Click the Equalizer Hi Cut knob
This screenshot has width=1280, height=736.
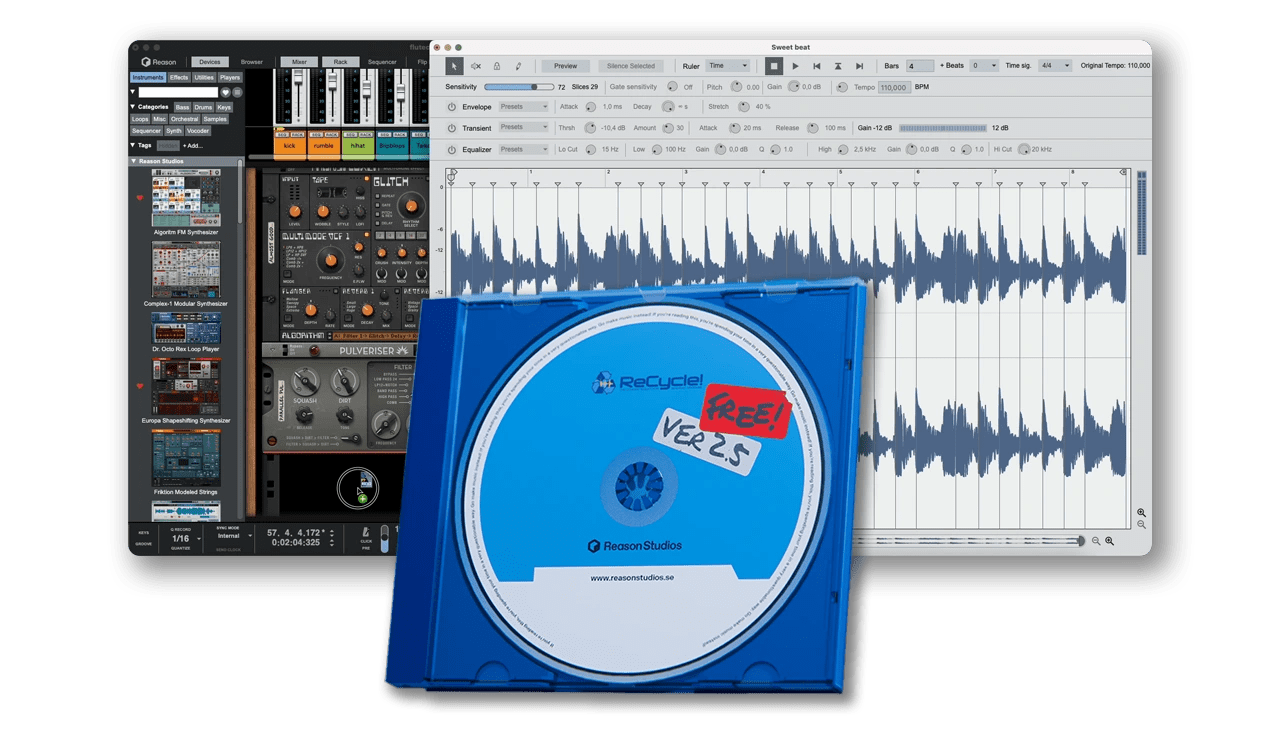pos(1023,149)
